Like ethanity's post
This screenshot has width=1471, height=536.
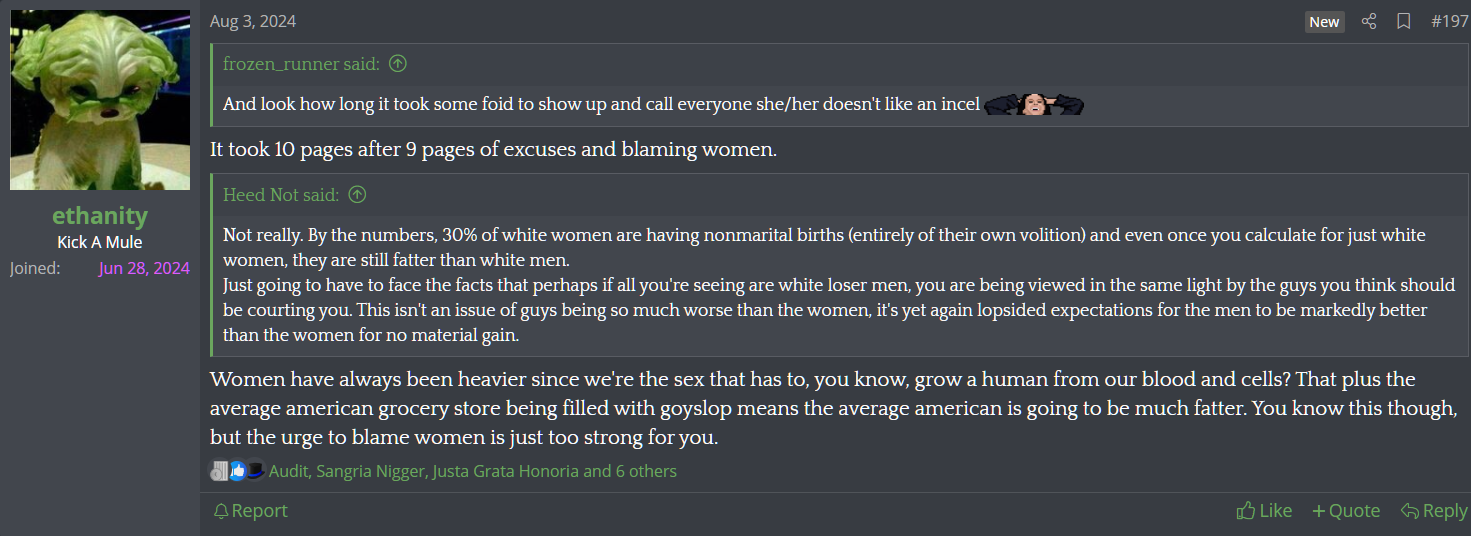[x=1264, y=511]
